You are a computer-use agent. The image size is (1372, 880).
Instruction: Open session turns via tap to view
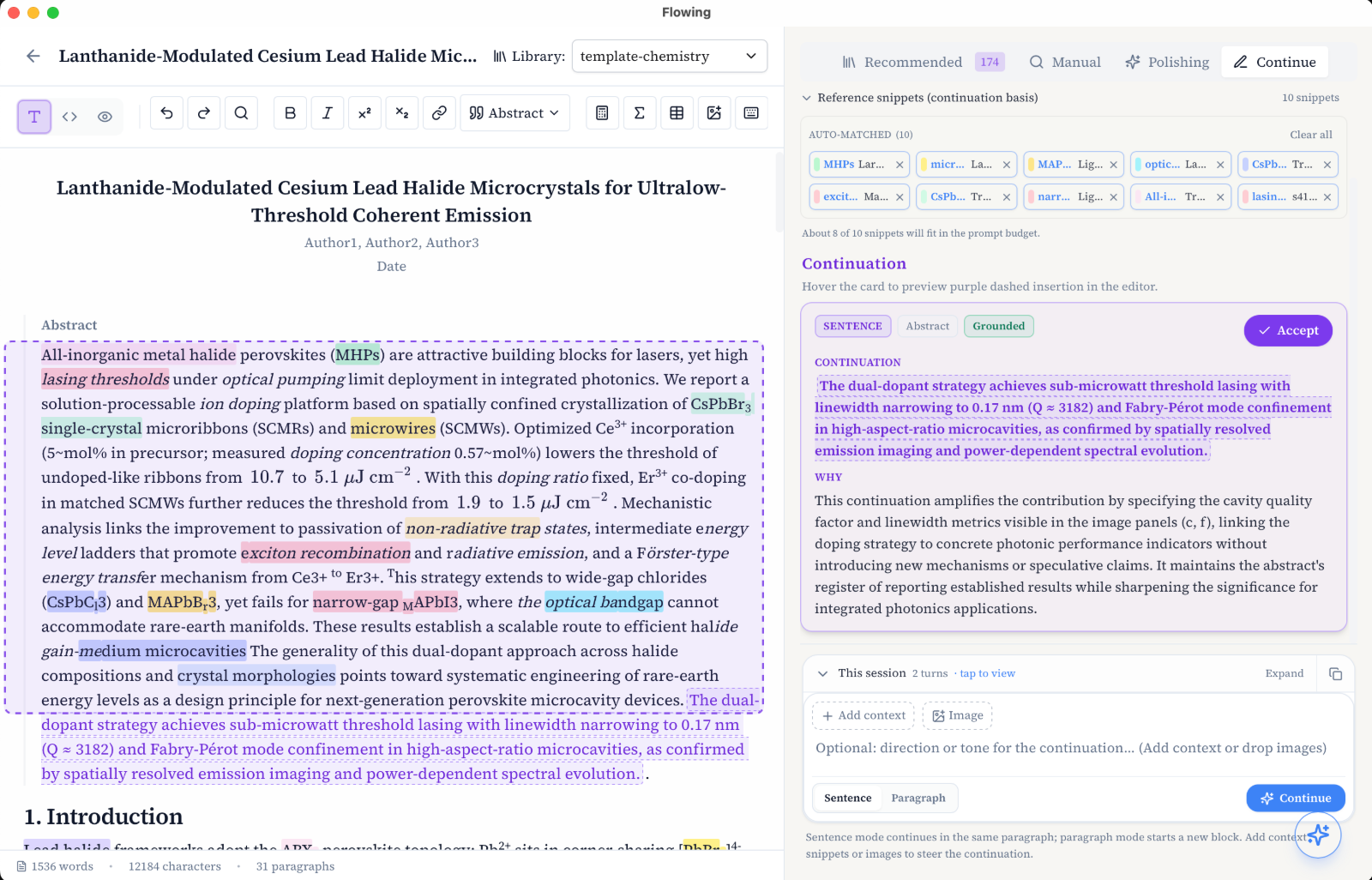[x=987, y=673]
